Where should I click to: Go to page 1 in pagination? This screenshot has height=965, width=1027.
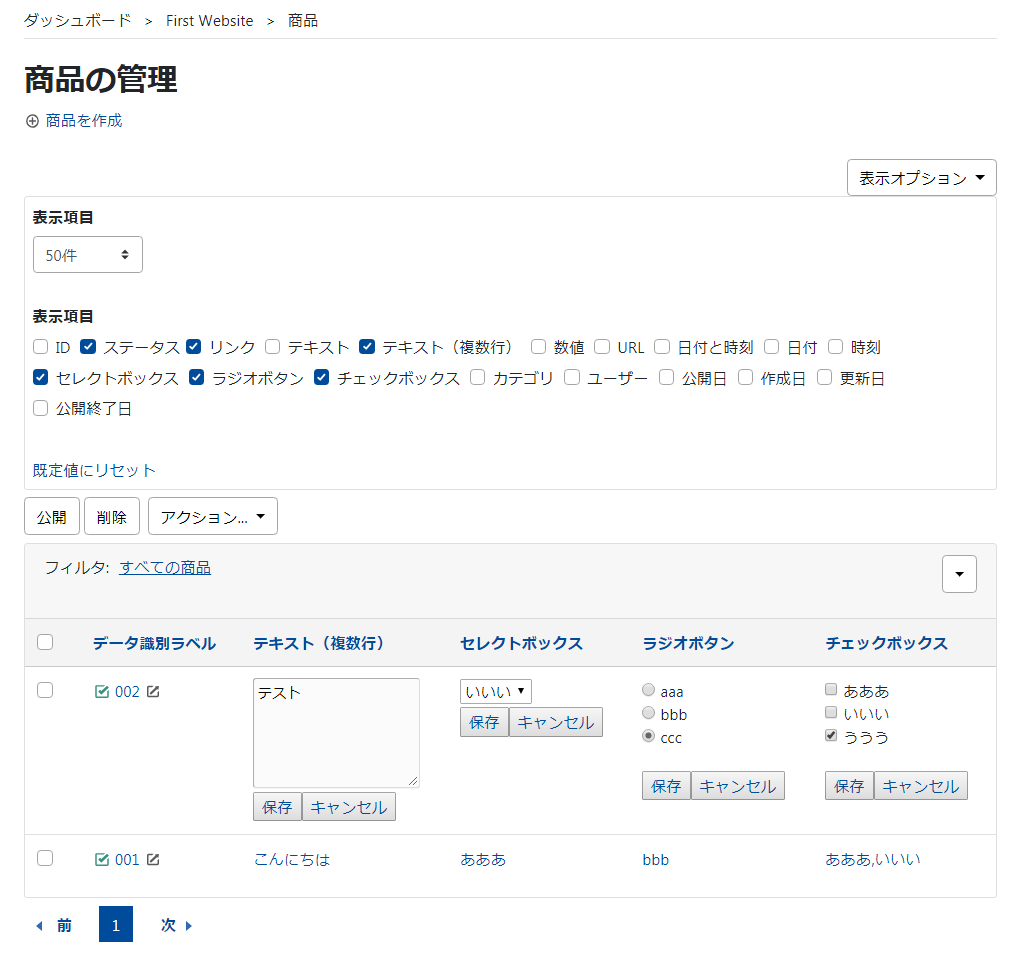pyautogui.click(x=116, y=924)
